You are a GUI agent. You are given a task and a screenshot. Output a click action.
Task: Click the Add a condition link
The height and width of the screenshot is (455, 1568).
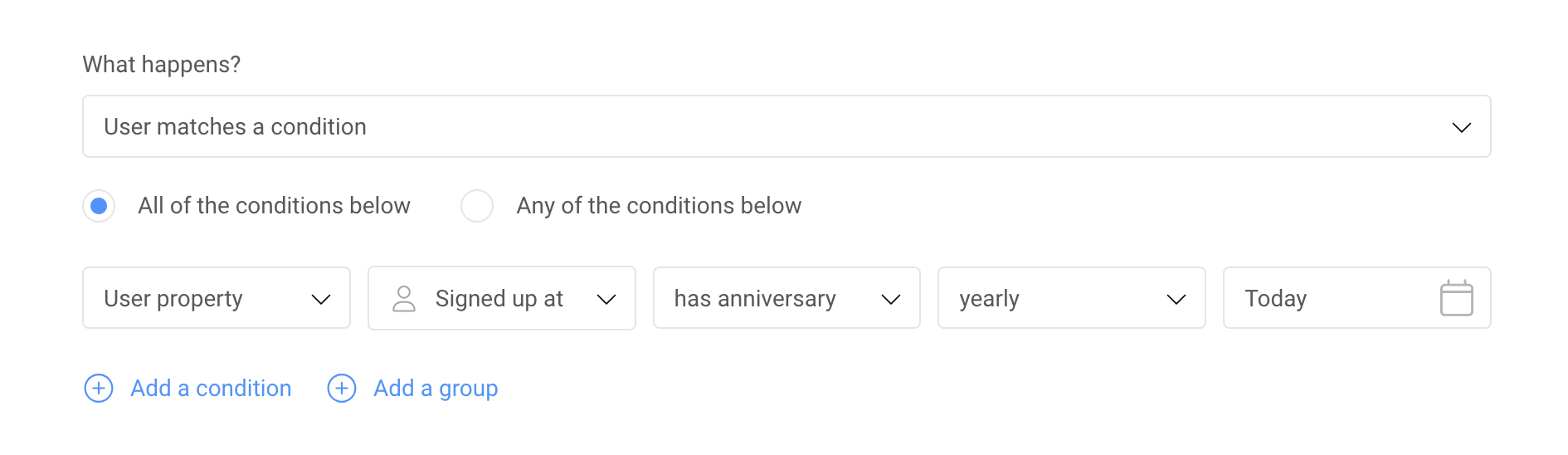click(211, 389)
